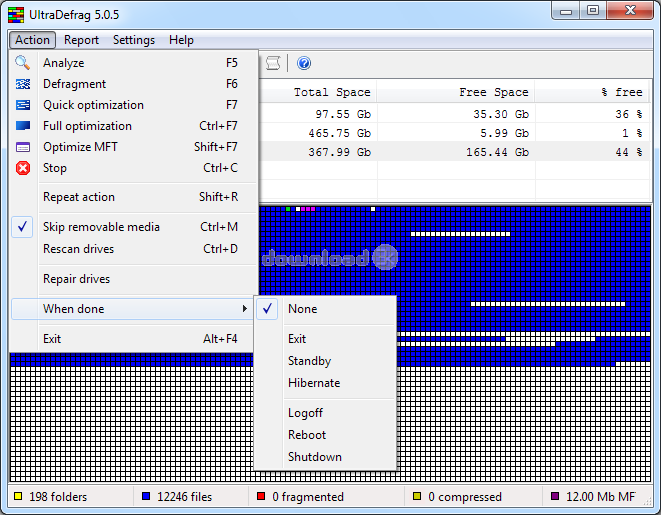The width and height of the screenshot is (661, 515).
Task: Choose Analyze from the Action menu
Action: (x=134, y=63)
